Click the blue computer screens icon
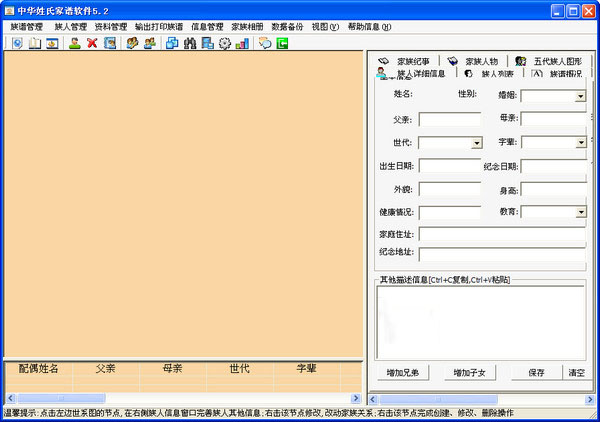 [x=207, y=43]
